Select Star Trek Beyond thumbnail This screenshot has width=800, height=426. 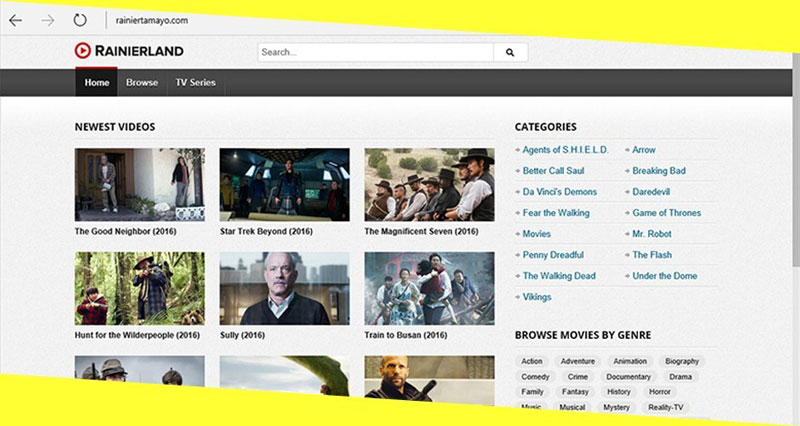click(x=284, y=184)
